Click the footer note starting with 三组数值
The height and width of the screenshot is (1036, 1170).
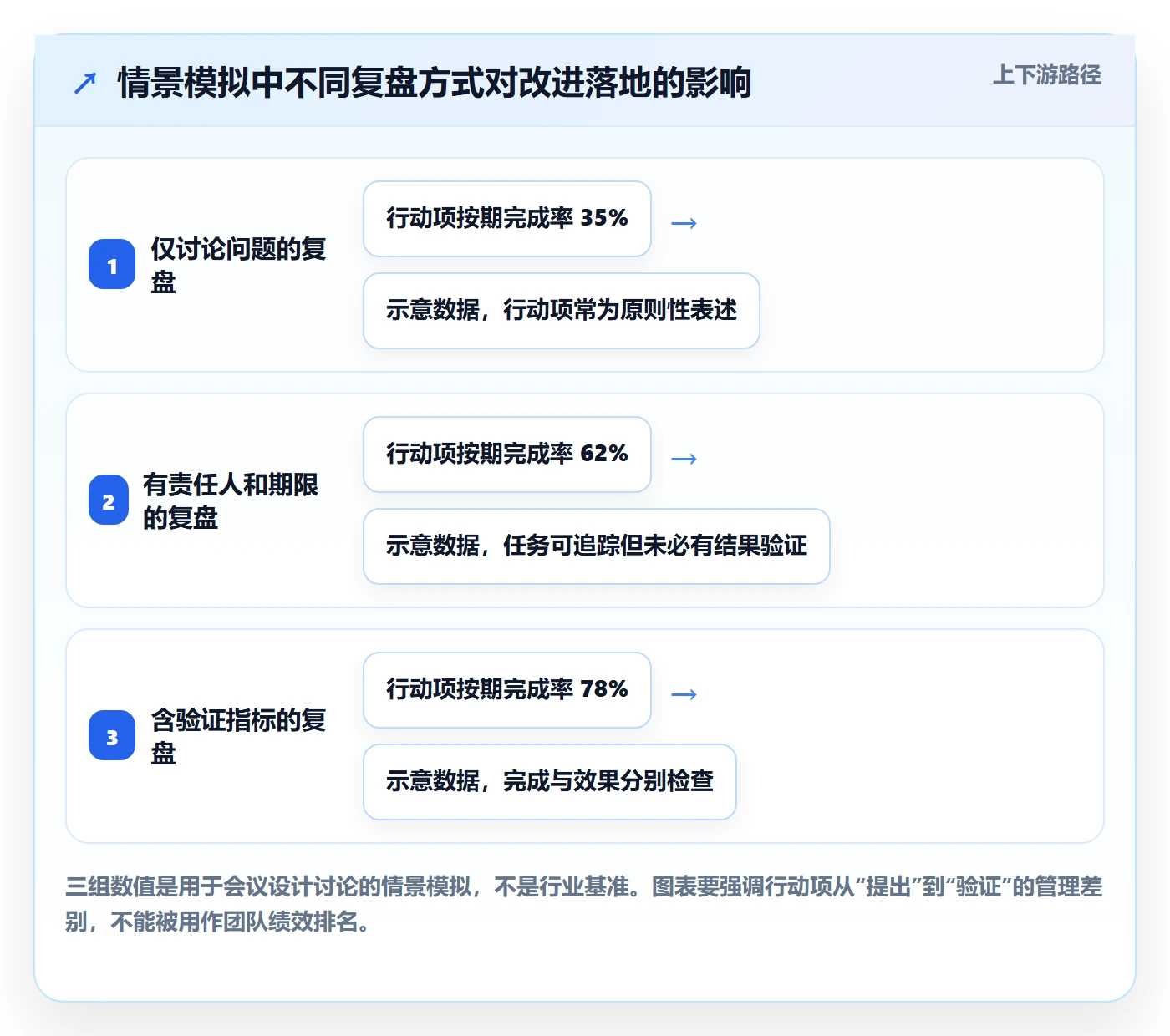click(x=584, y=904)
